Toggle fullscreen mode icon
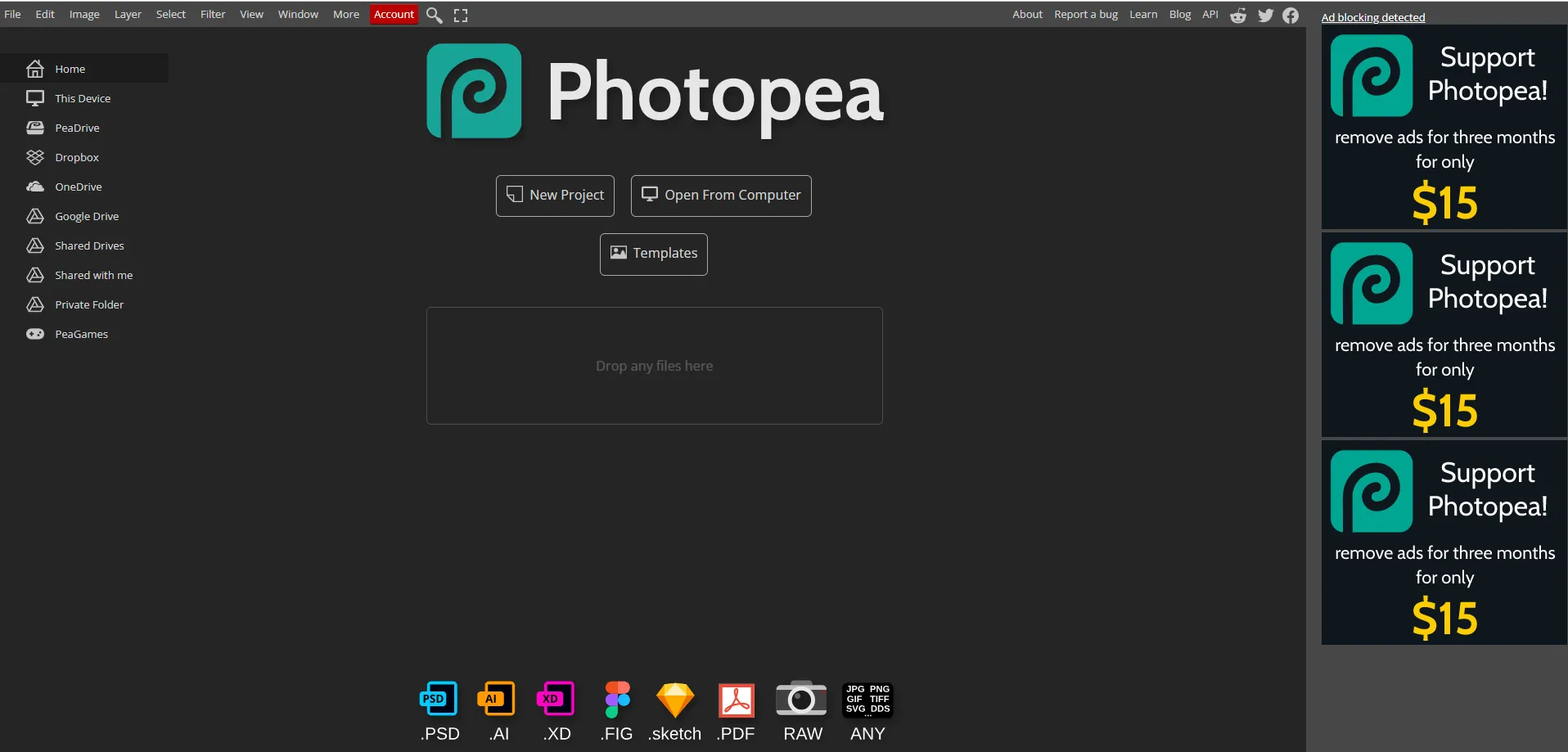The height and width of the screenshot is (752, 1568). pyautogui.click(x=461, y=15)
